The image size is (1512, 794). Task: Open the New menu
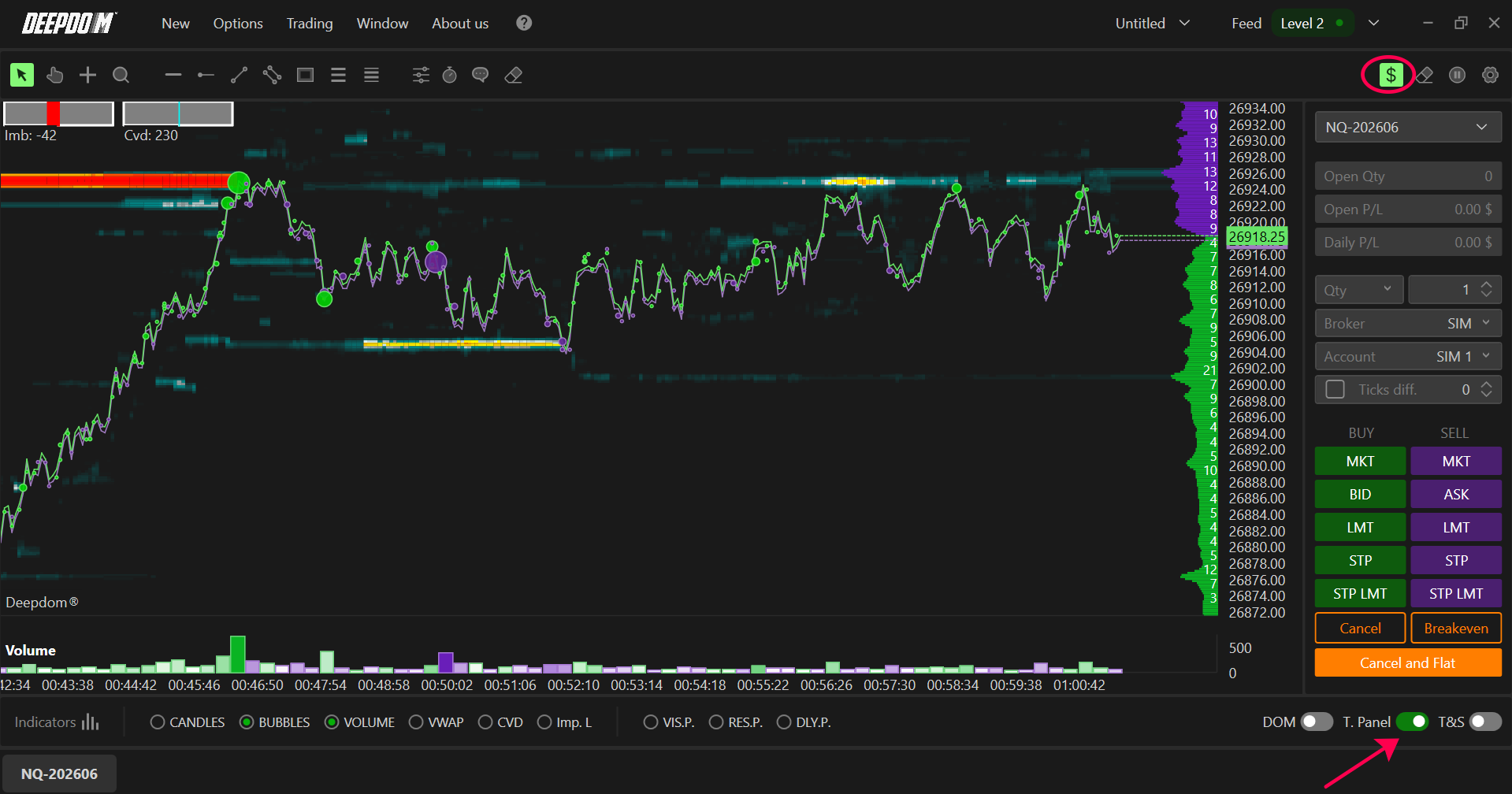(x=176, y=23)
